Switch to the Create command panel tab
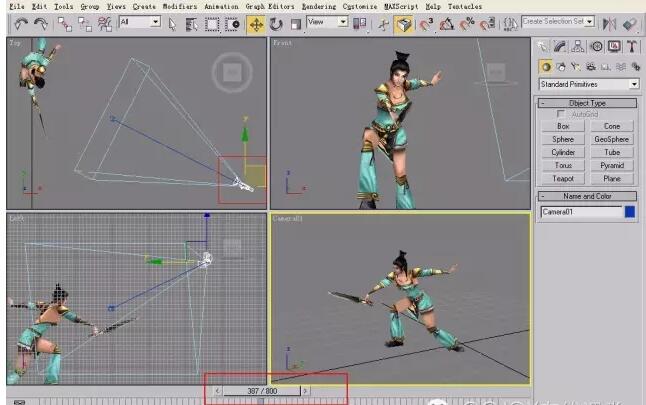 543,46
